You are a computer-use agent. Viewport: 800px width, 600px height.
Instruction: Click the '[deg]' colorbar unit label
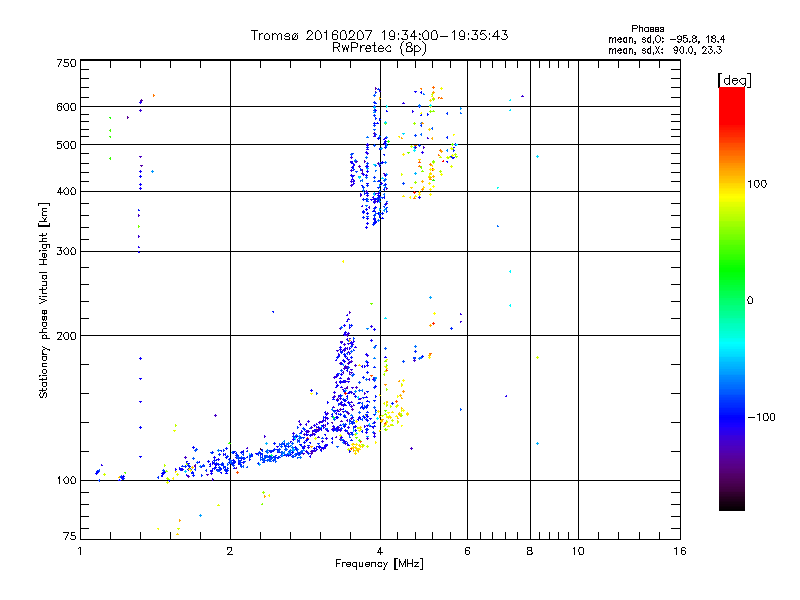click(x=734, y=80)
